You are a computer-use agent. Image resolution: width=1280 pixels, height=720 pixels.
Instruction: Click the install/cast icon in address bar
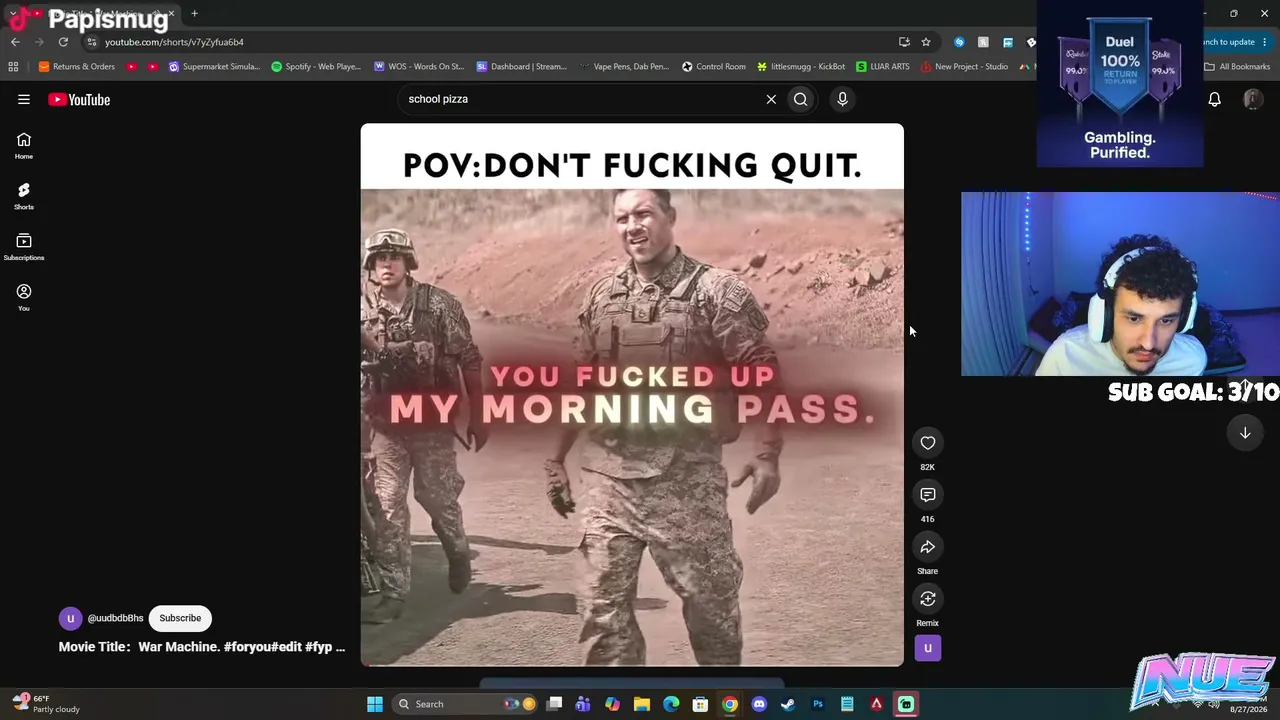point(904,42)
